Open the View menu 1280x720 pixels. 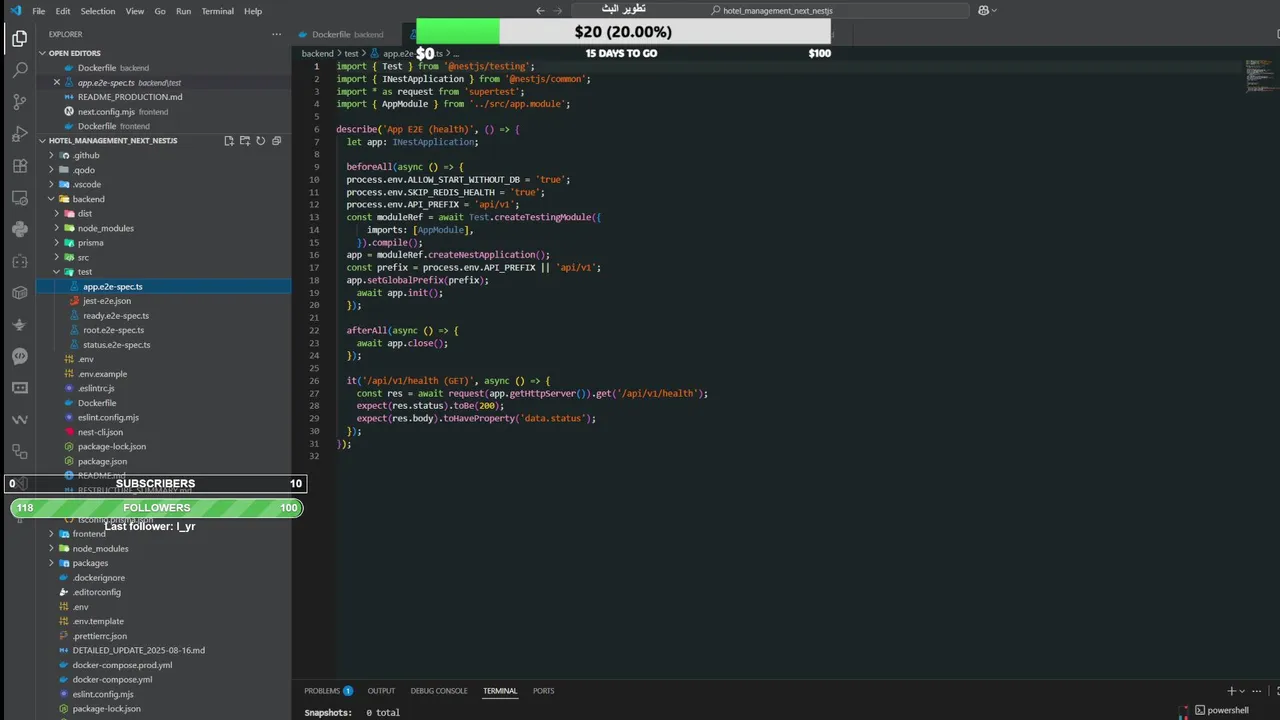(135, 11)
